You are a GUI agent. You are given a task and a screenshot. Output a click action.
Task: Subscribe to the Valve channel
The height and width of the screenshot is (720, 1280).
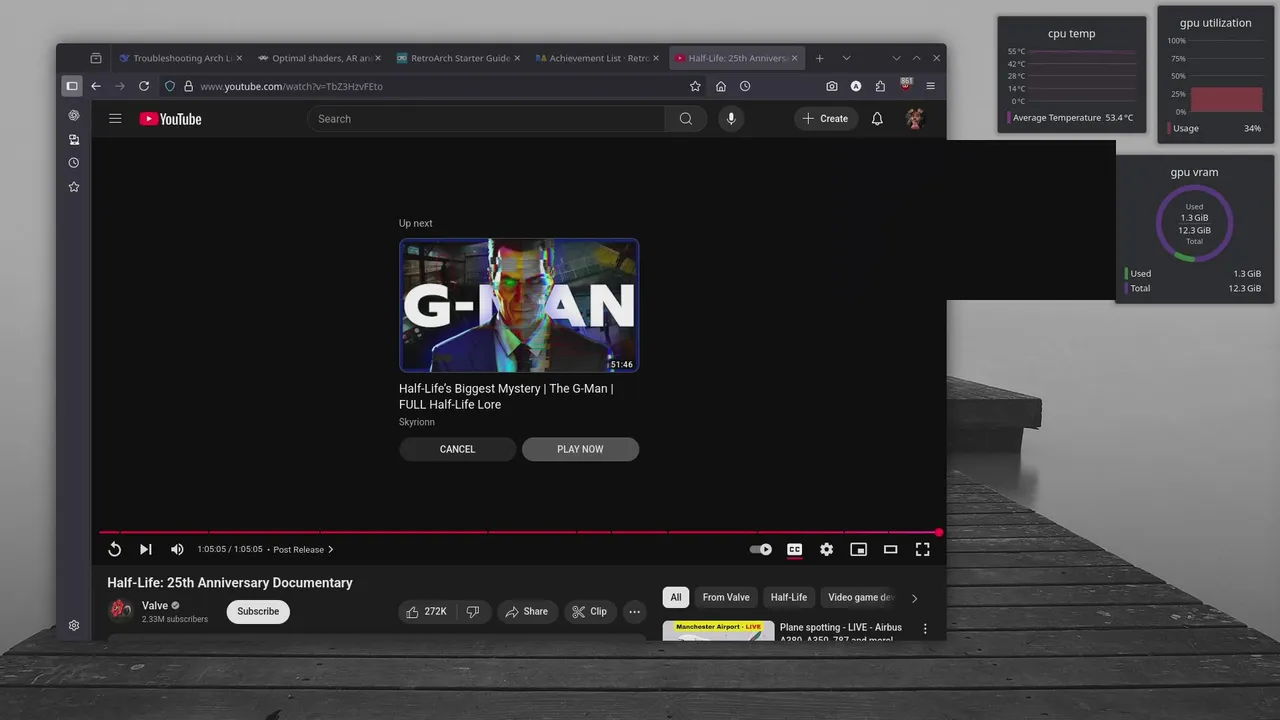click(258, 611)
